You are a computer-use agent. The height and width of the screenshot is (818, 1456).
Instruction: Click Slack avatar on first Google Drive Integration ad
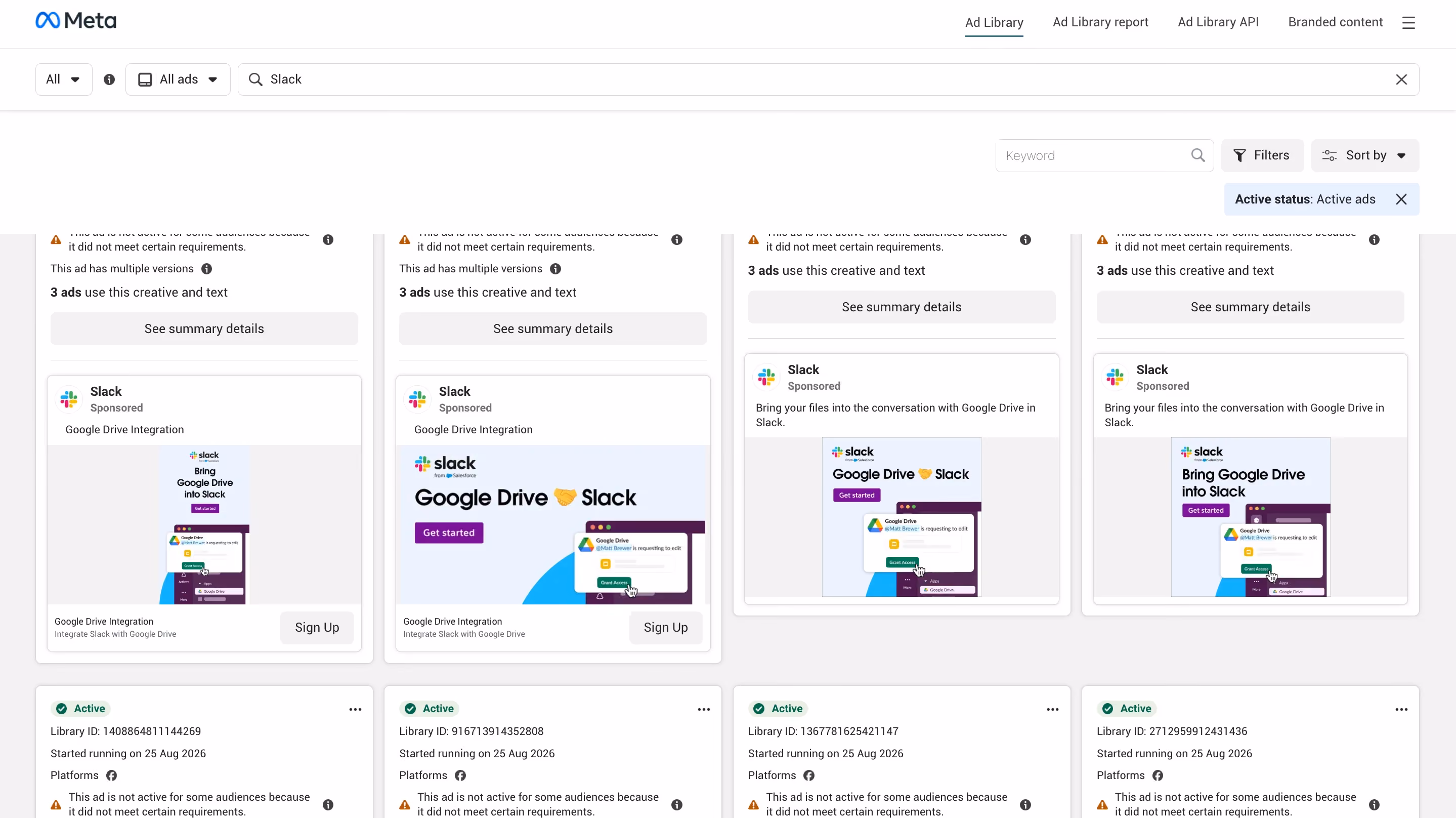(69, 399)
